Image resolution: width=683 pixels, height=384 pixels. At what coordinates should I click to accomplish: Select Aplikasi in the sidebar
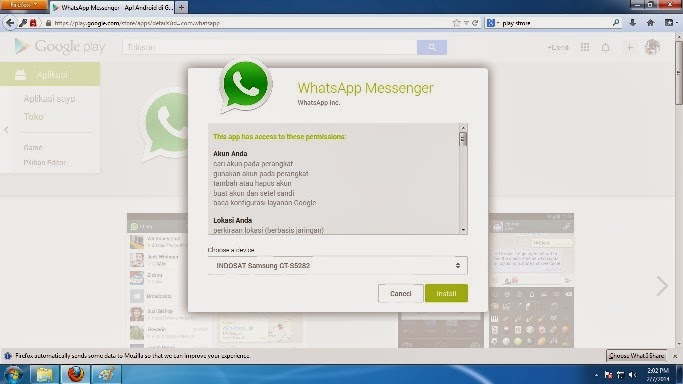pos(50,74)
